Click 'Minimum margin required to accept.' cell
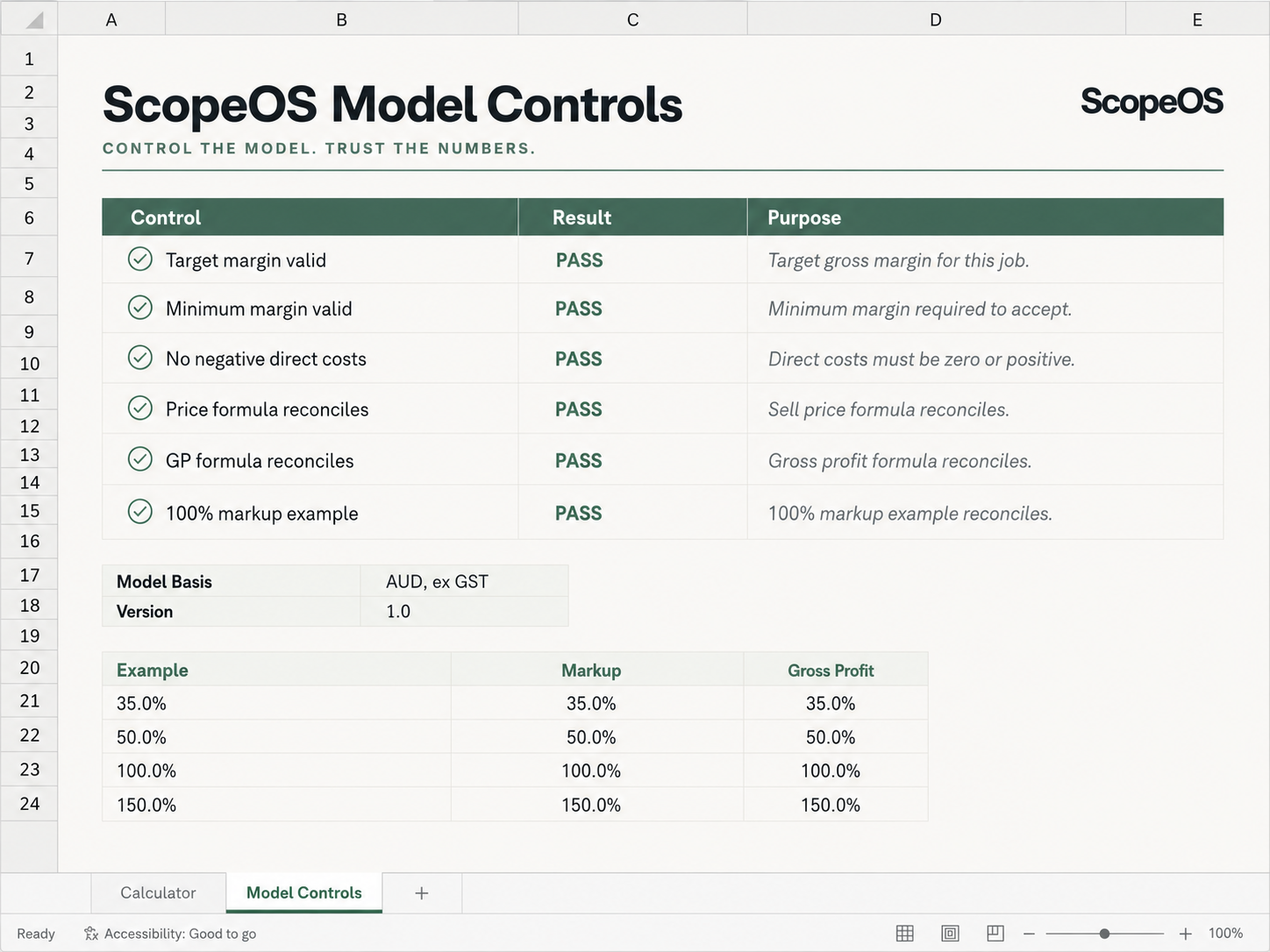The height and width of the screenshot is (952, 1270). pyautogui.click(x=985, y=309)
